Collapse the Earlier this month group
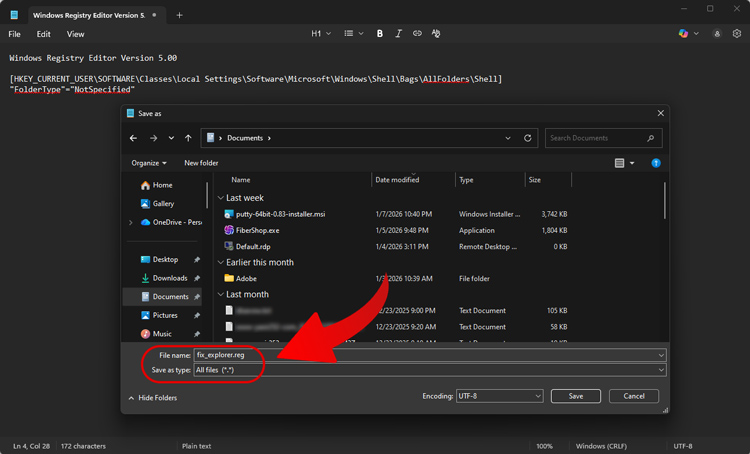This screenshot has width=750, height=454. 221,263
